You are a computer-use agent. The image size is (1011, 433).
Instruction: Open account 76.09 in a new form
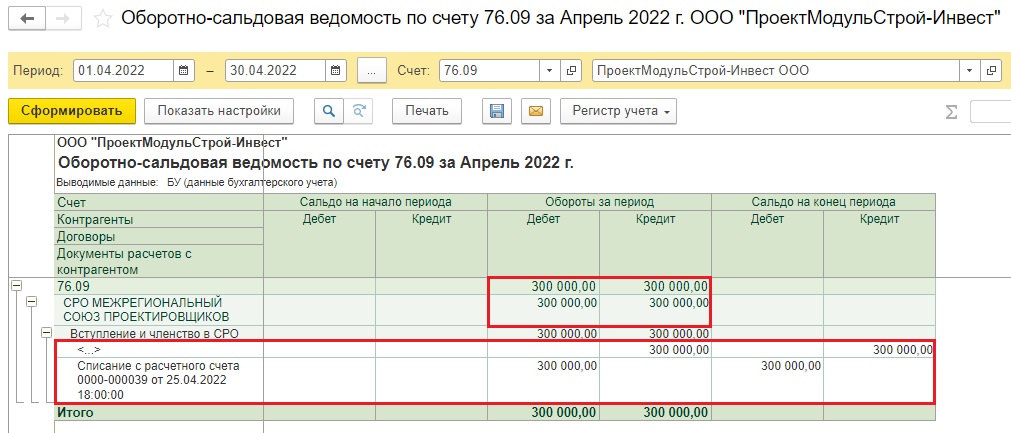click(571, 70)
